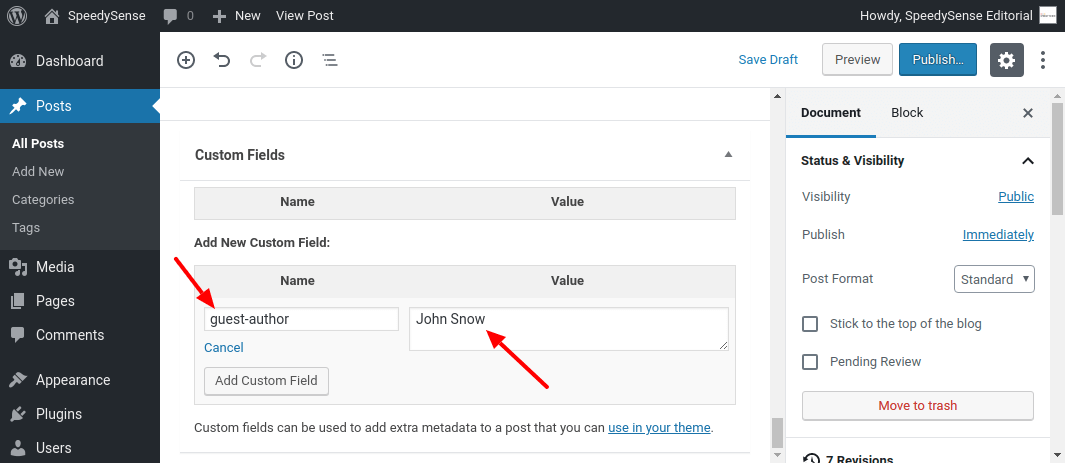Image resolution: width=1065 pixels, height=463 pixels.
Task: Open the Howdy, SpeedySense Editorial account menu
Action: (x=958, y=16)
